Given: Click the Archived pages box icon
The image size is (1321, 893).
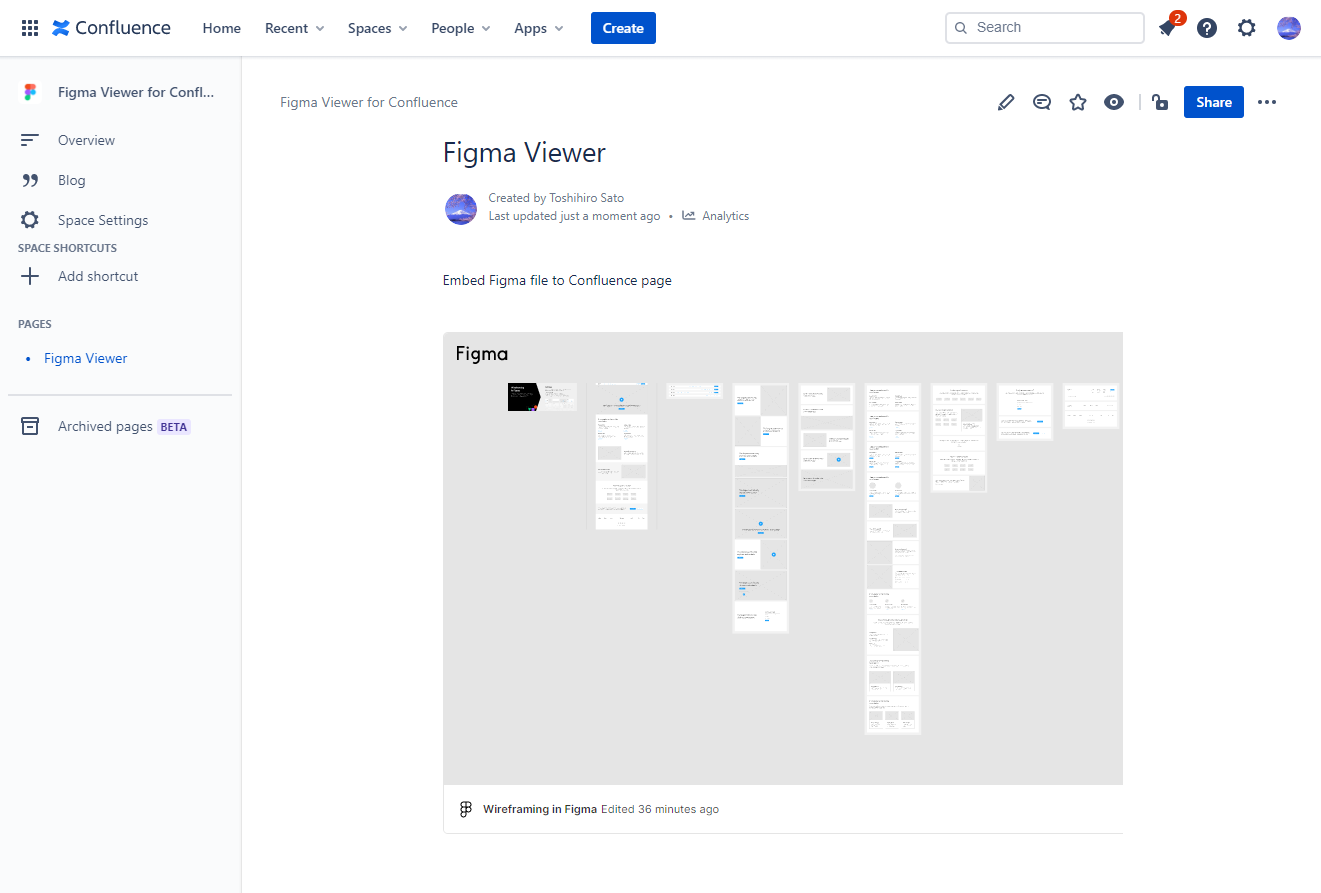Looking at the screenshot, I should tap(30, 426).
